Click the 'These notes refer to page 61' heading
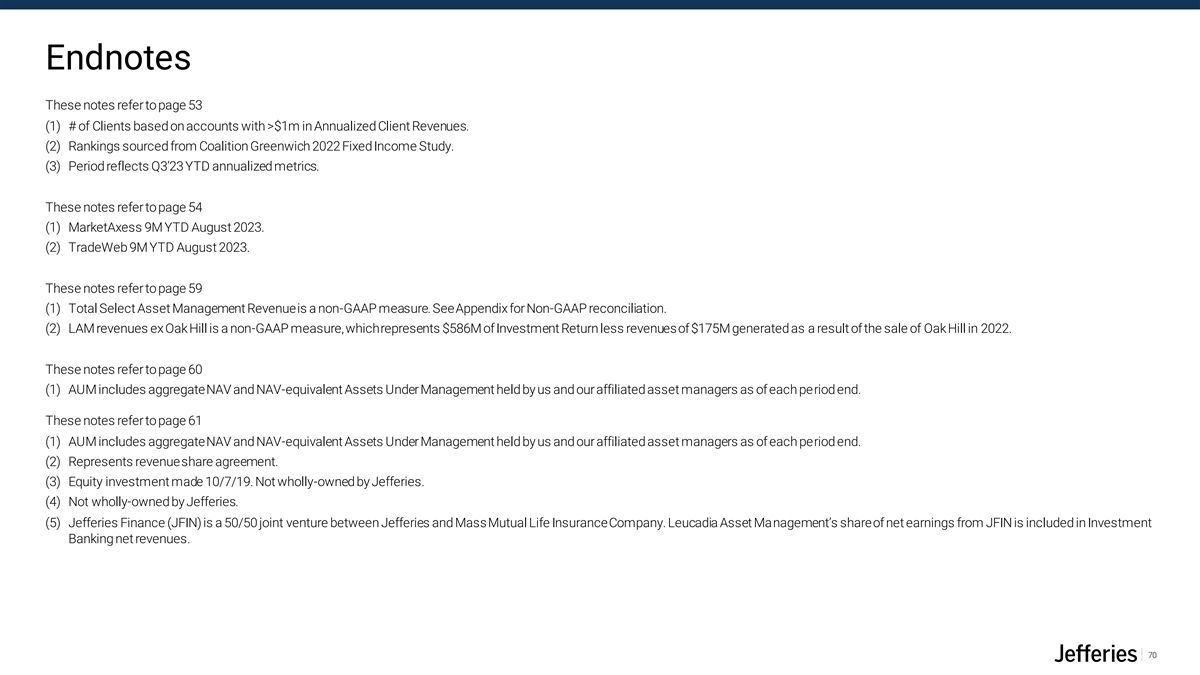Image resolution: width=1200 pixels, height=675 pixels. pyautogui.click(x=124, y=420)
